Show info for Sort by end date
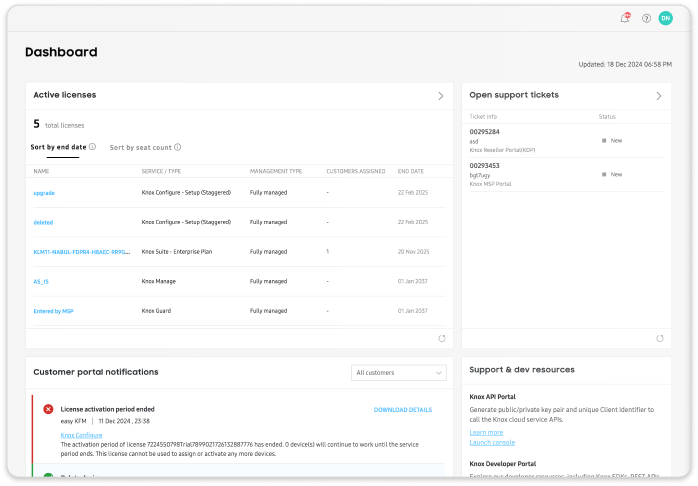The height and width of the screenshot is (486, 698). coord(92,146)
